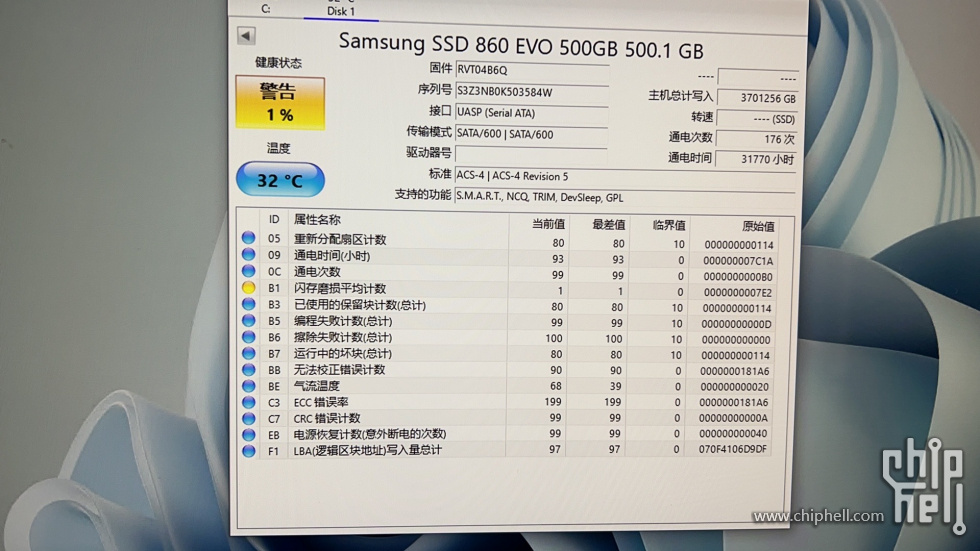Screen dimensions: 980x551
Task: Click the standard field ACS-4 | ACS-4 Revision 5
Action: click(x=625, y=176)
